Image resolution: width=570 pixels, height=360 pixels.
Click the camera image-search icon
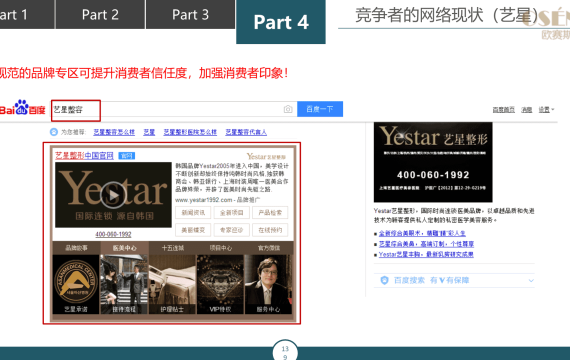pos(288,109)
